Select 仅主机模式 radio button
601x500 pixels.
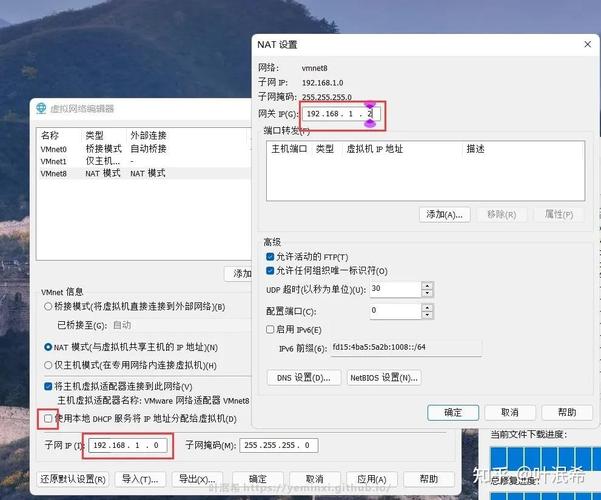pyautogui.click(x=48, y=365)
